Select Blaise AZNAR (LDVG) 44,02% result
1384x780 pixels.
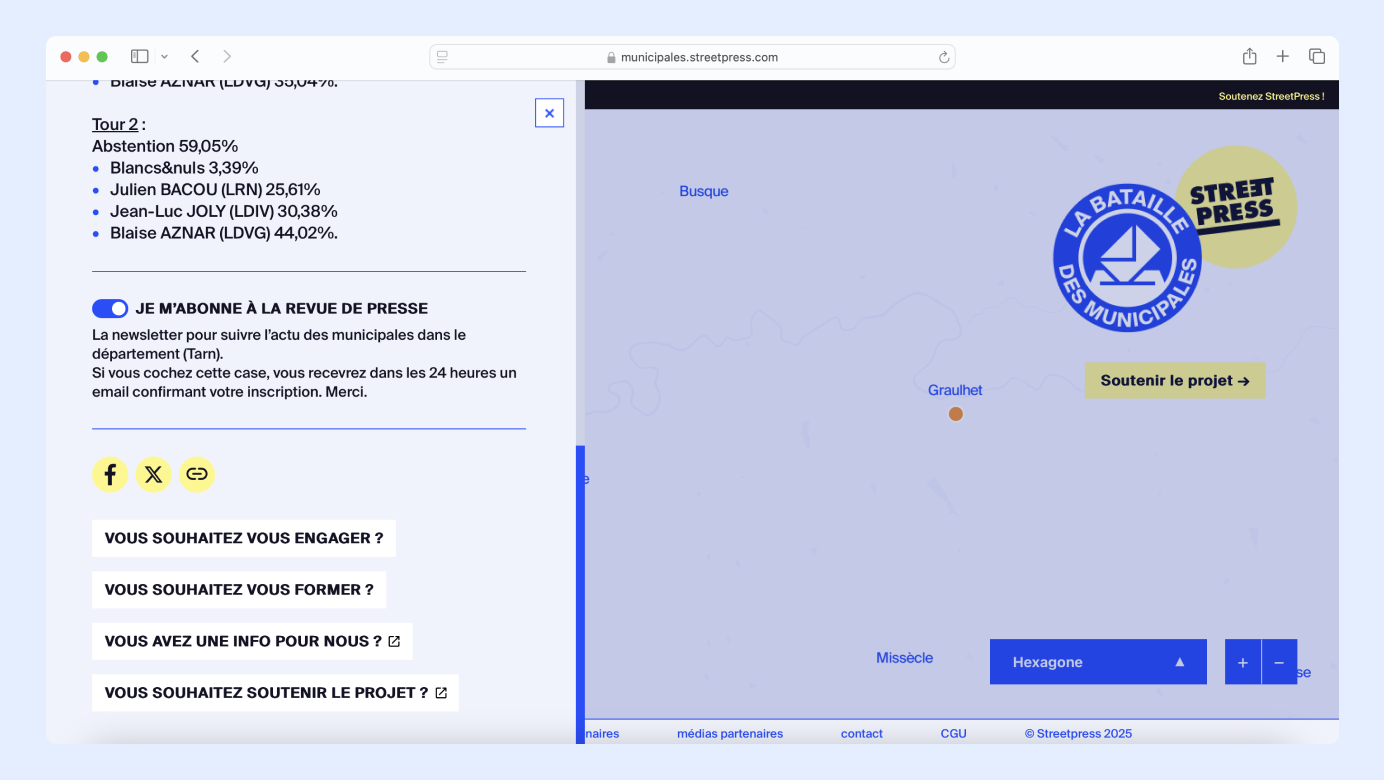coord(224,233)
